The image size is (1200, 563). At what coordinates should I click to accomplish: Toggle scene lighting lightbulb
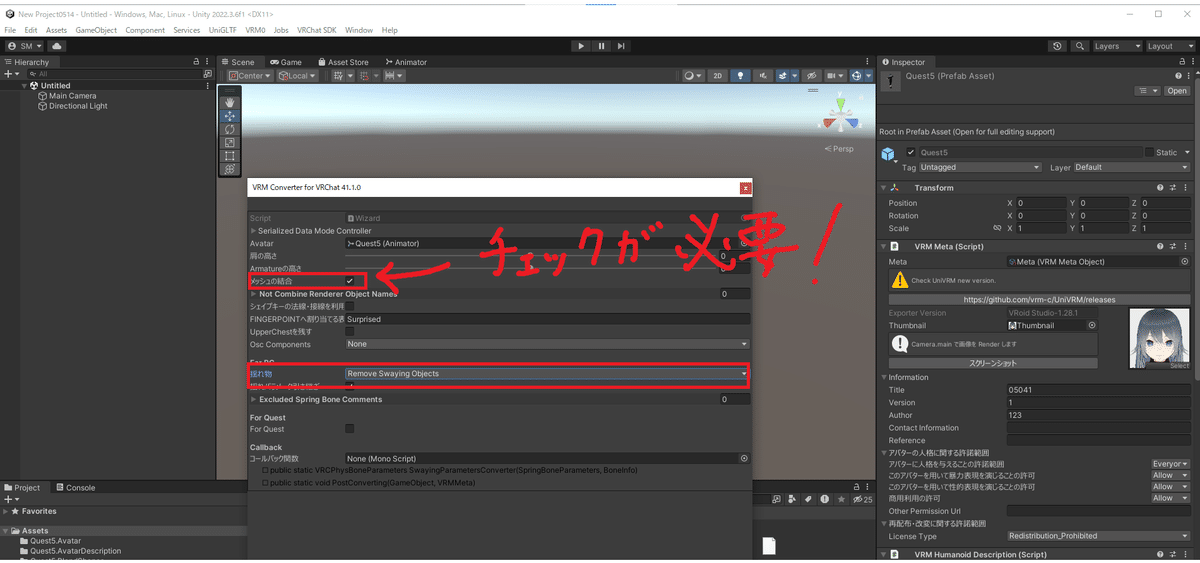click(x=740, y=76)
